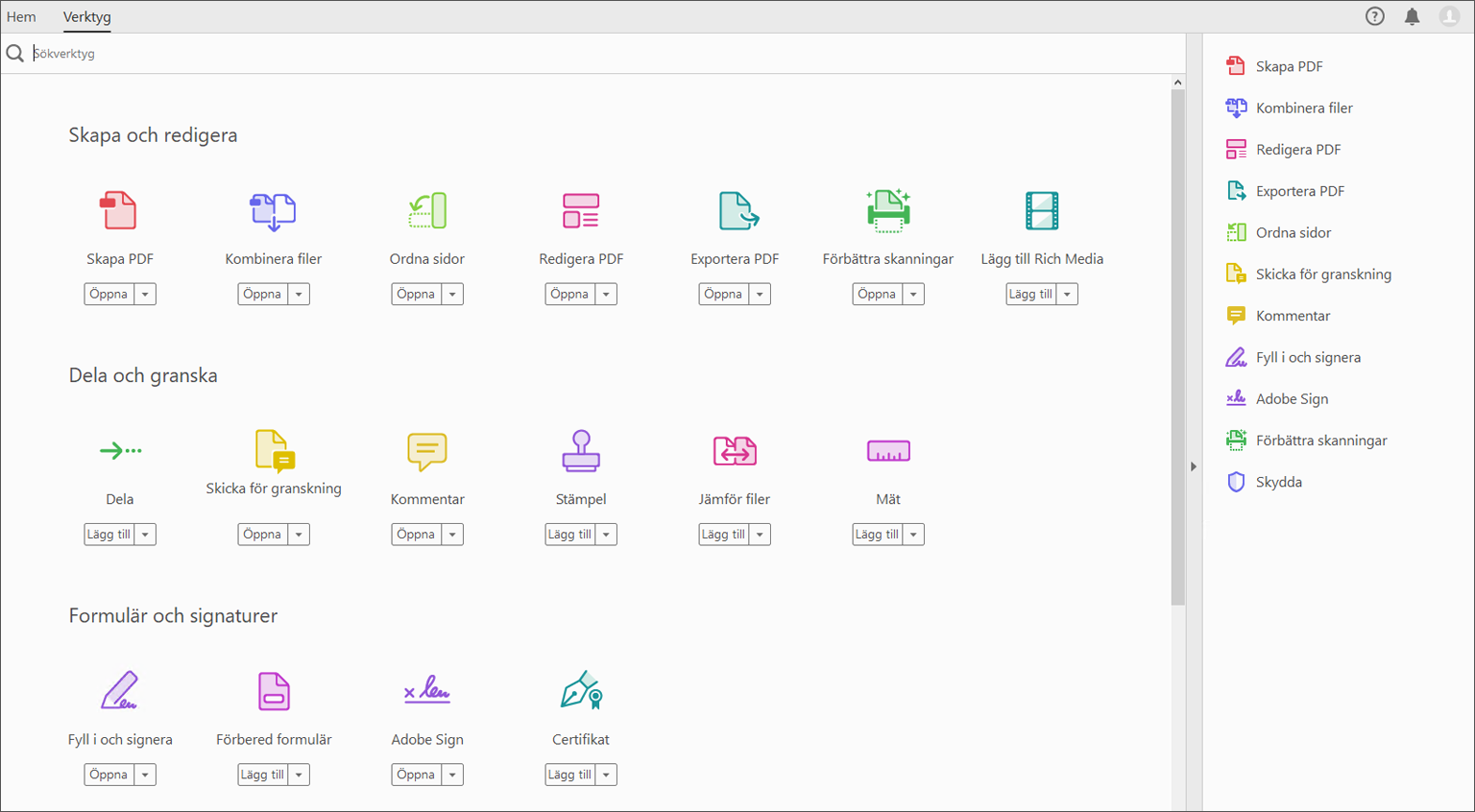Viewport: 1475px width, 812px height.
Task: Click the Kommentar speech bubble icon in the grid
Action: (427, 451)
